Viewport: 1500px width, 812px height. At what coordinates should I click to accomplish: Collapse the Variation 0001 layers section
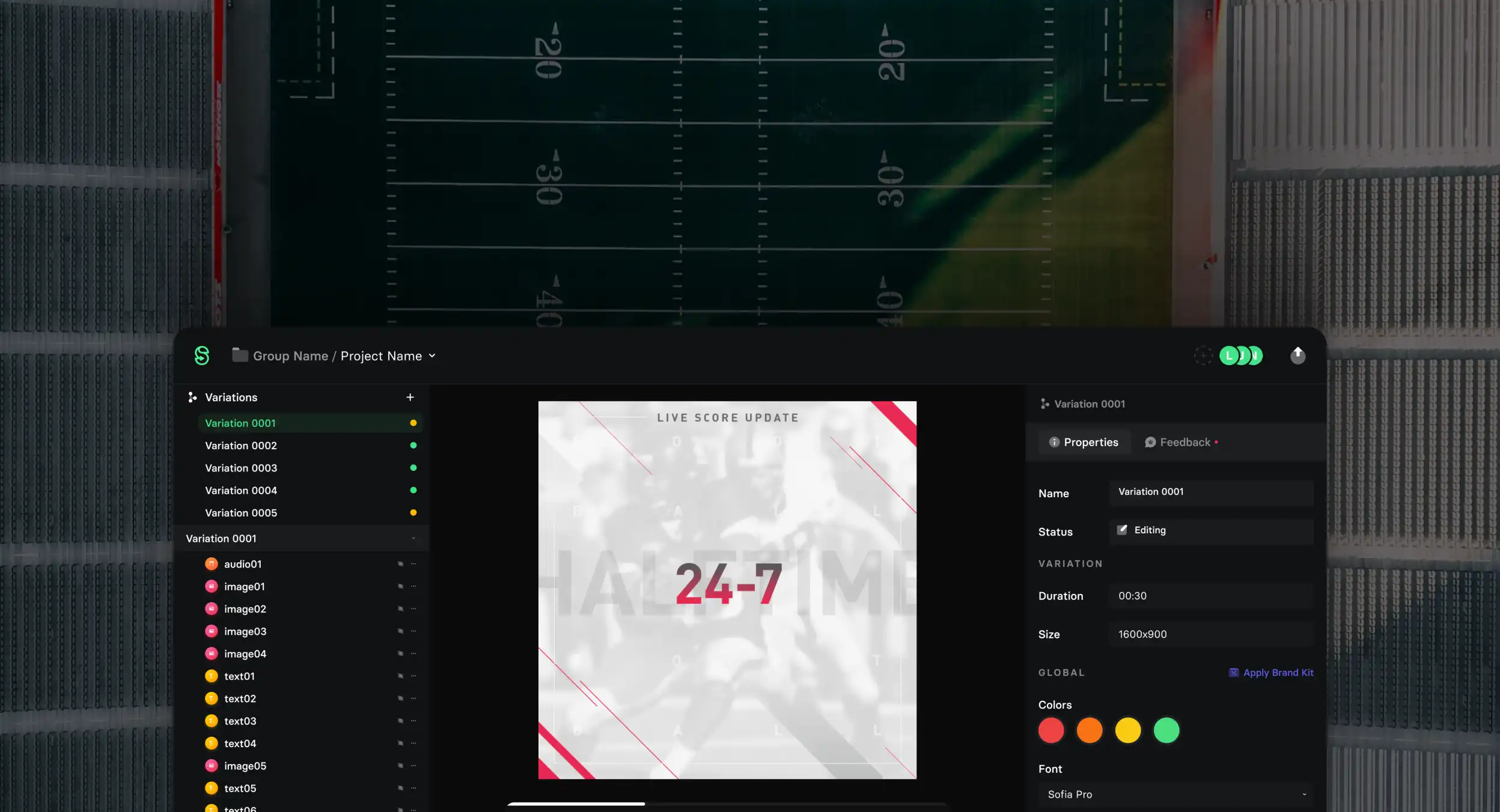tap(413, 539)
